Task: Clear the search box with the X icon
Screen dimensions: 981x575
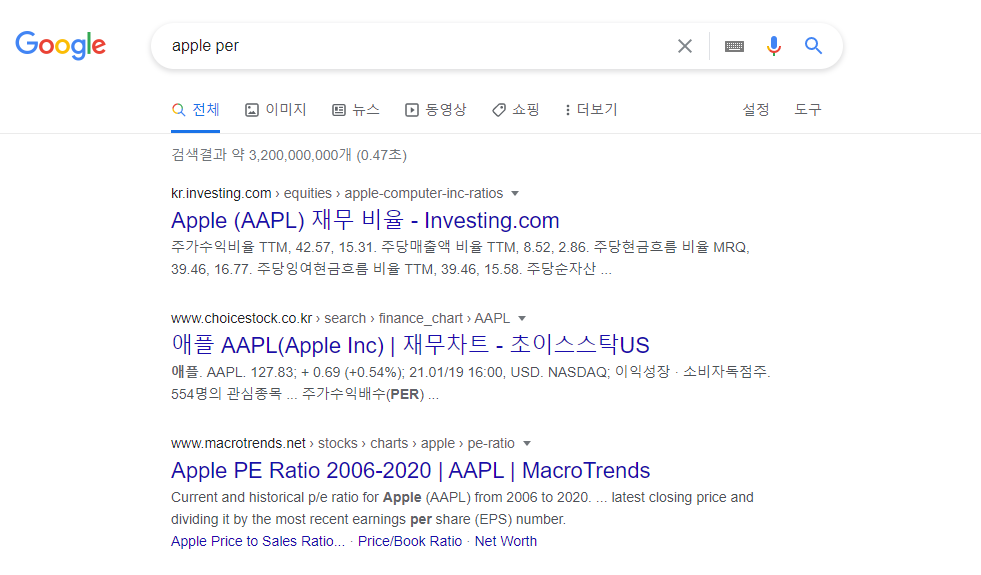Action: pyautogui.click(x=684, y=46)
